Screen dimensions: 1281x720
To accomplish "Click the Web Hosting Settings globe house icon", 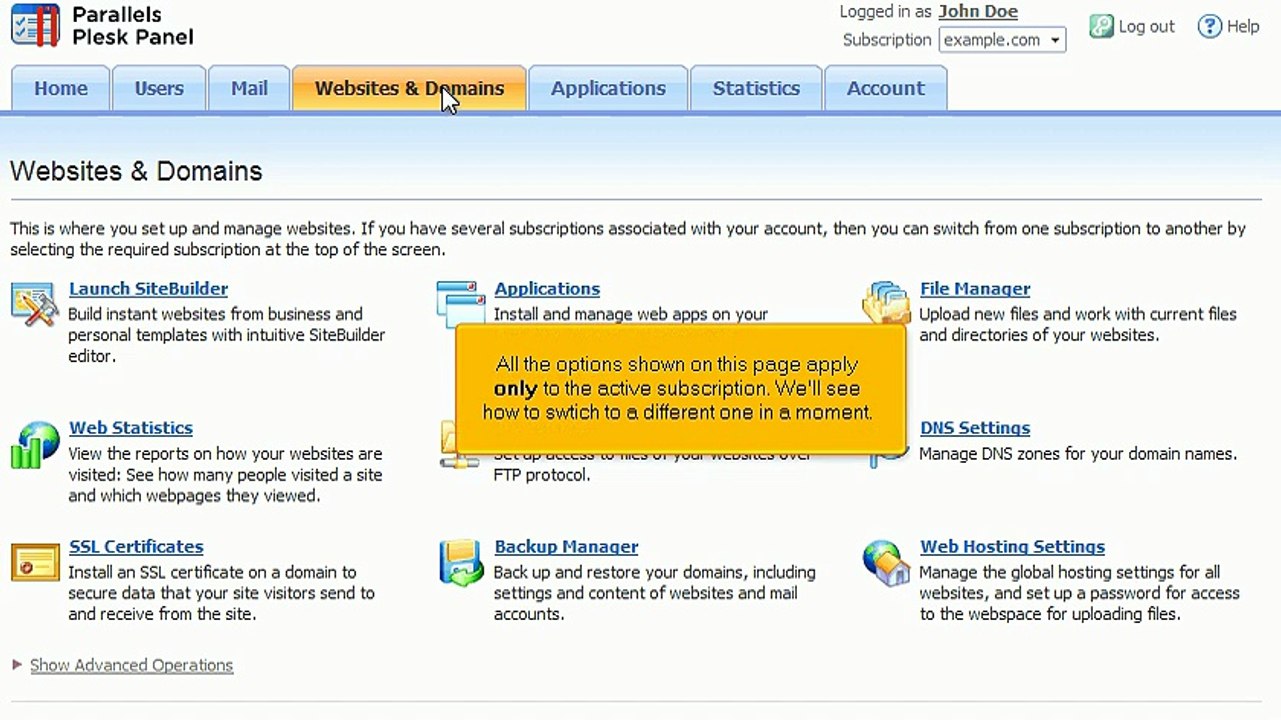I will coord(887,563).
